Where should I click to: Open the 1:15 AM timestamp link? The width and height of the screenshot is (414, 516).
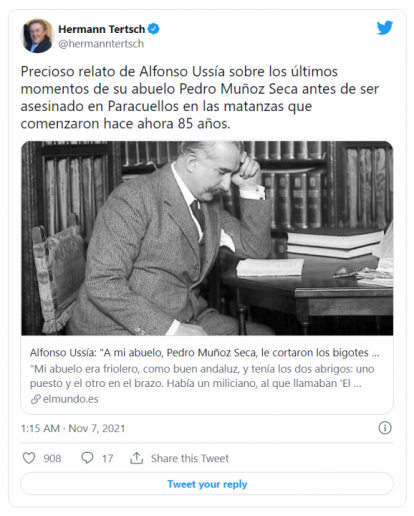click(40, 428)
